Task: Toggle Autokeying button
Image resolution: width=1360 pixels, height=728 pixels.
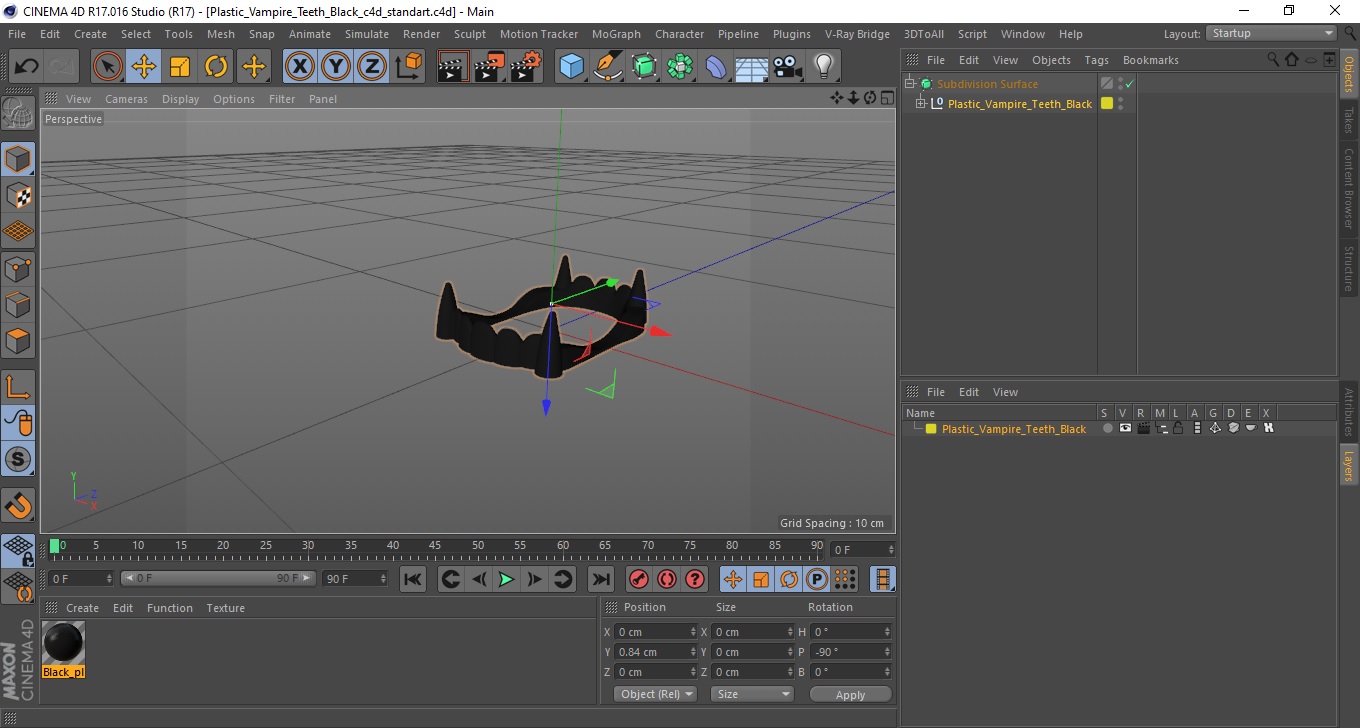Action: pyautogui.click(x=667, y=579)
